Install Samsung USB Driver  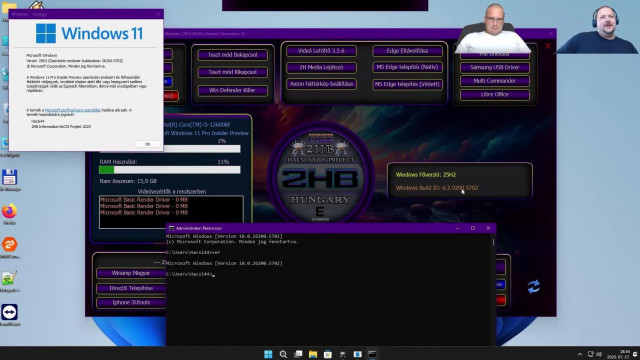[x=495, y=67]
